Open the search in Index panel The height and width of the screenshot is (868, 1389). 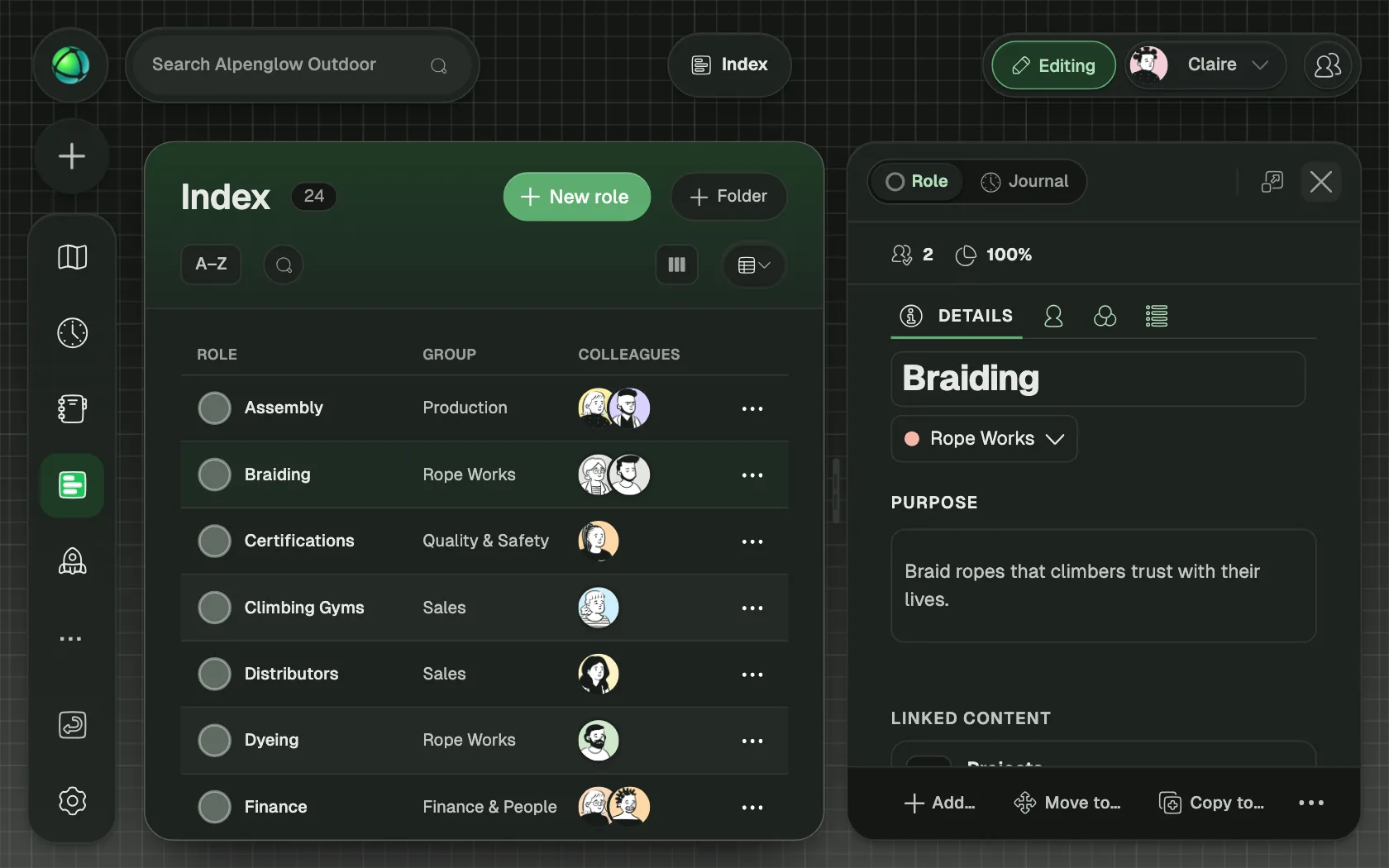click(x=284, y=265)
